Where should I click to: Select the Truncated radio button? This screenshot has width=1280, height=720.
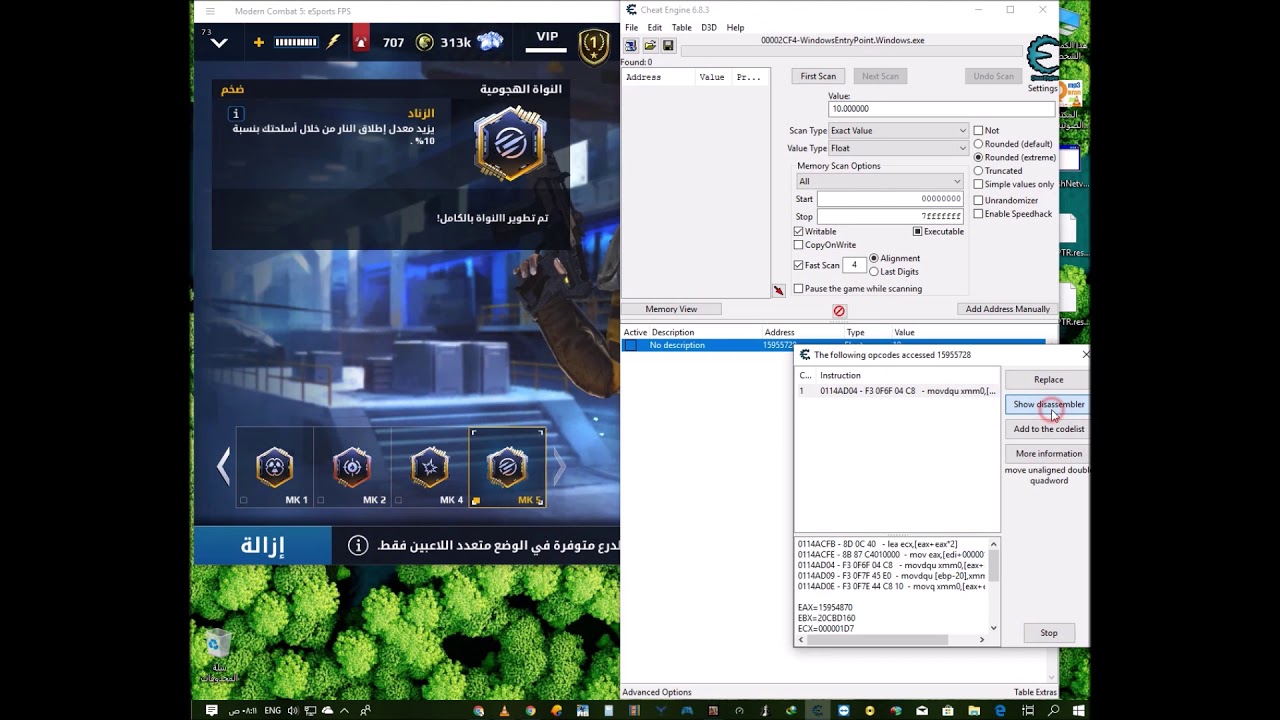coord(978,170)
